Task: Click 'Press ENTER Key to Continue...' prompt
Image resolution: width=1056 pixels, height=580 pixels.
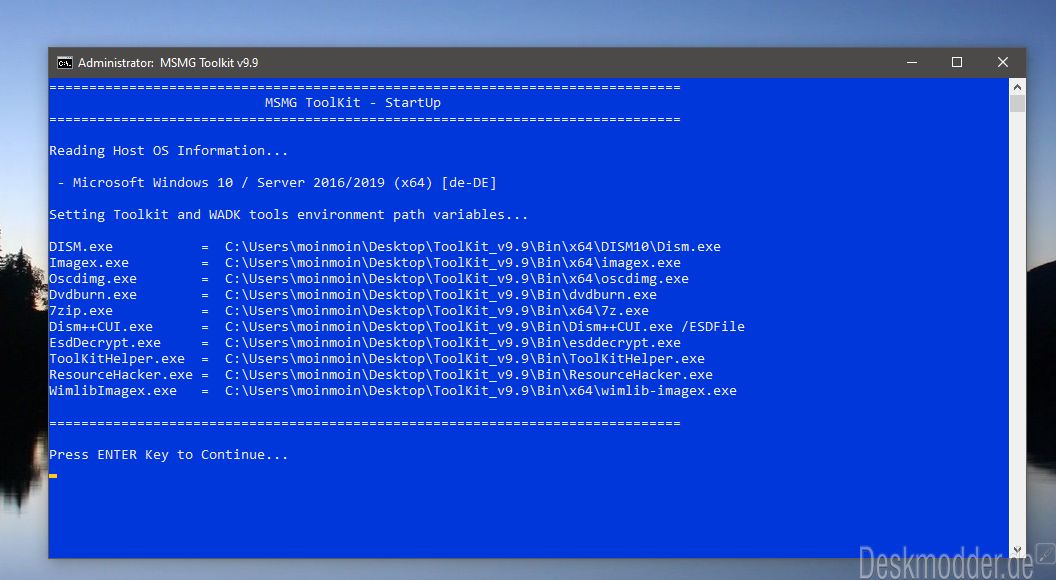Action: (x=168, y=455)
